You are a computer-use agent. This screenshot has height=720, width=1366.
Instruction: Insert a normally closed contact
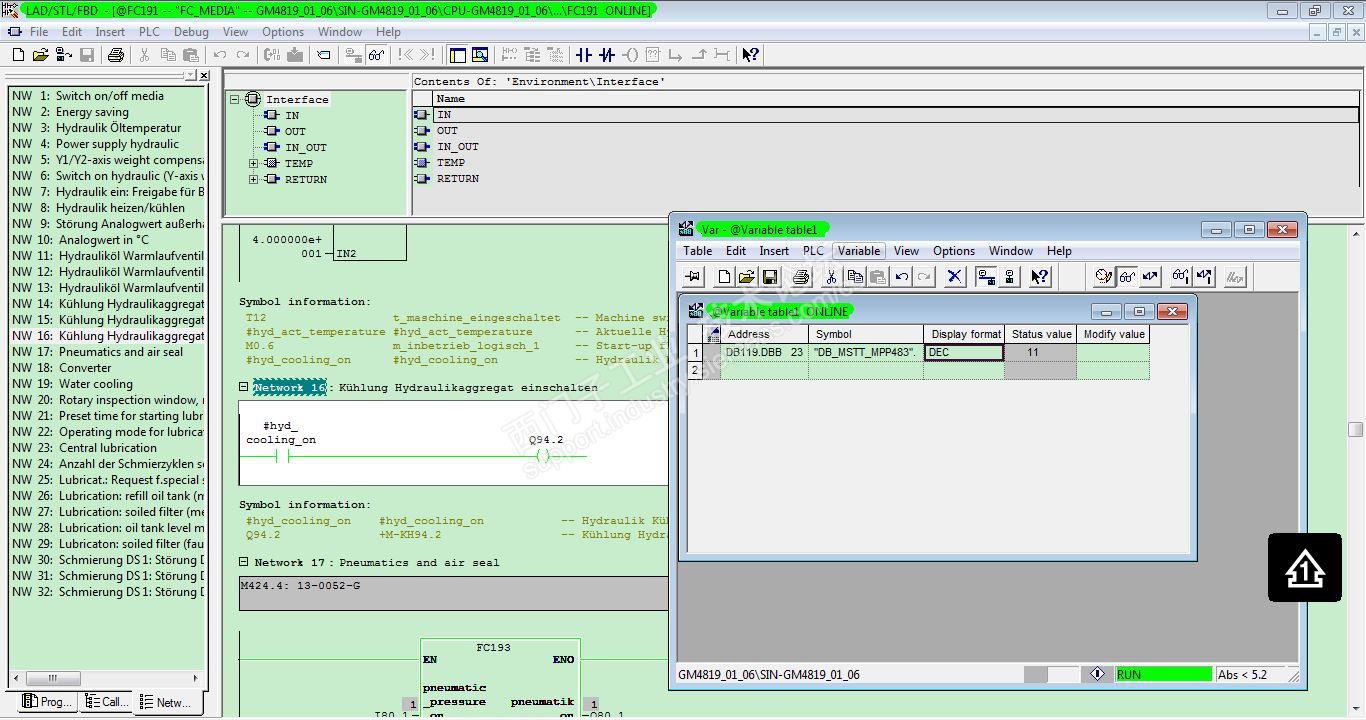[x=607, y=55]
